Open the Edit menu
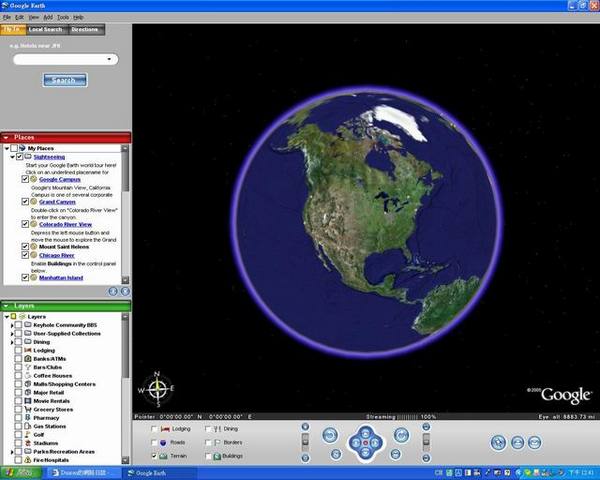 20,17
